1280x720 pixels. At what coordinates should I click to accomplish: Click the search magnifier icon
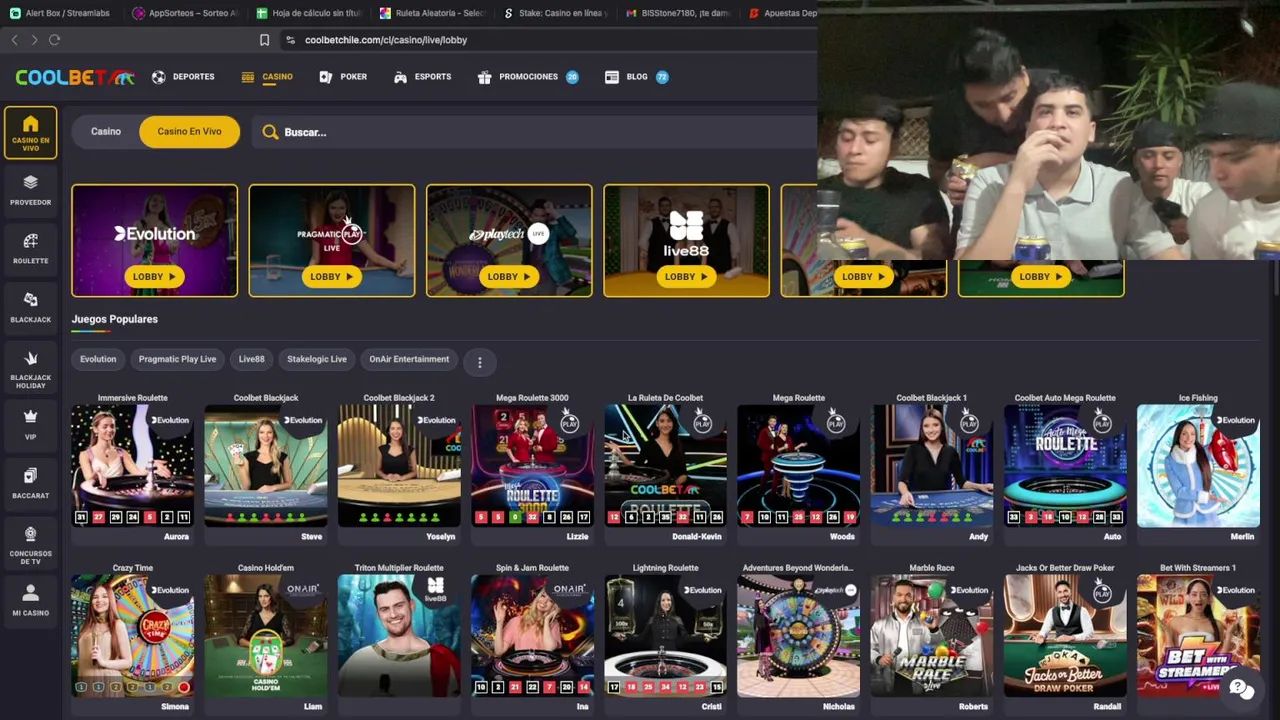point(270,132)
